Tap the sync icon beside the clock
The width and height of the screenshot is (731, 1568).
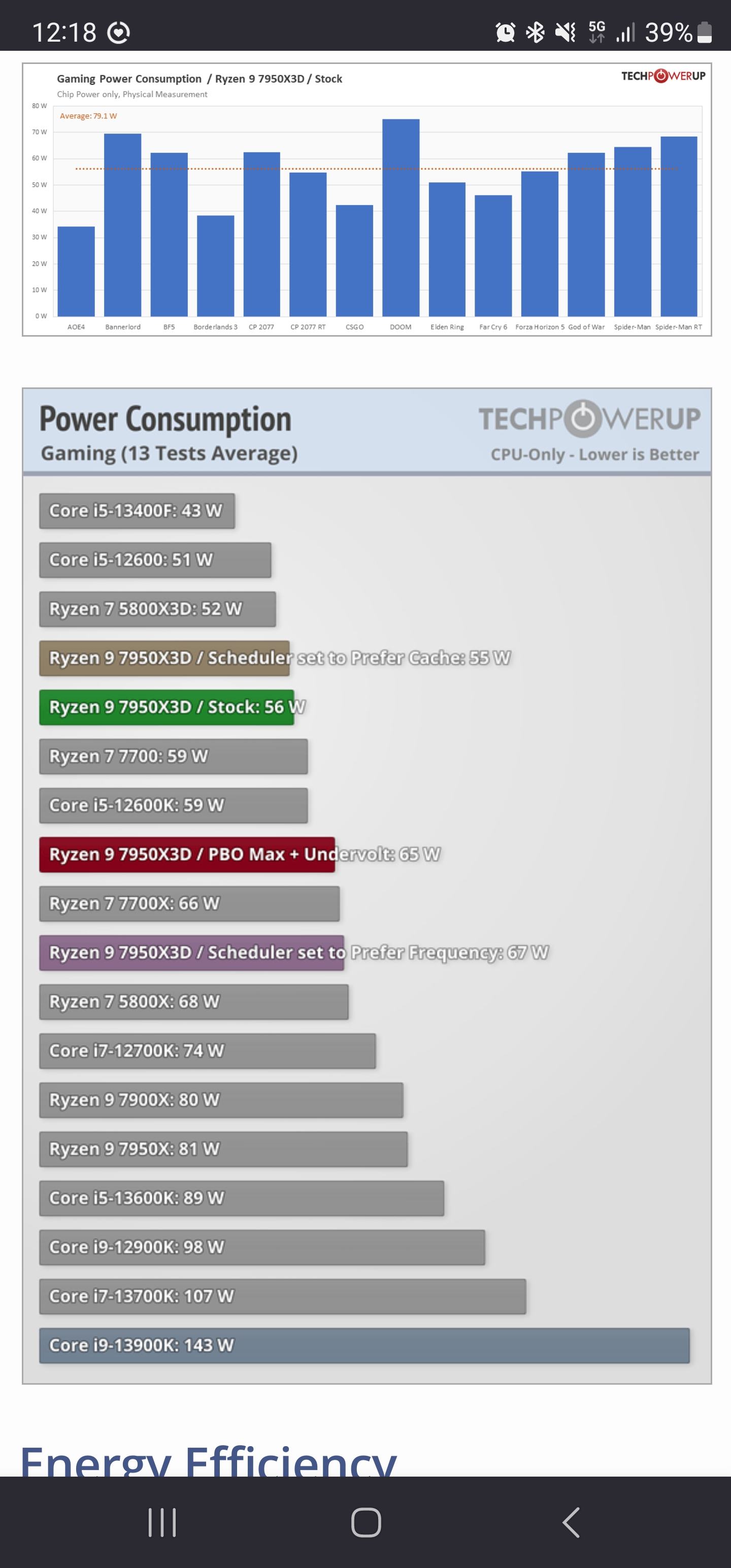(x=118, y=32)
